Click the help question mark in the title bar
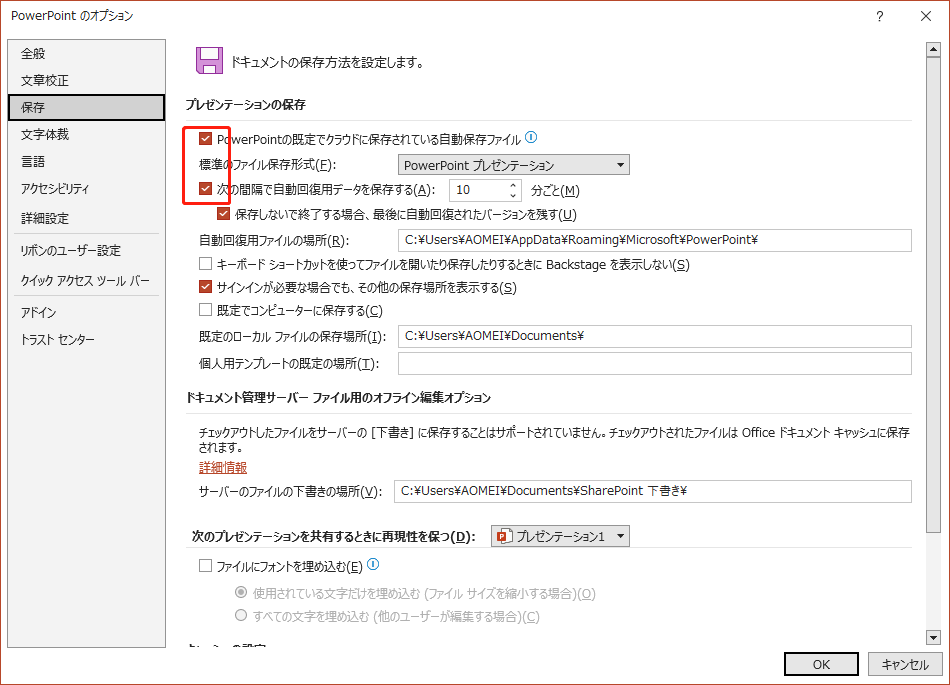Screen dimensions: 950x685 [x=879, y=16]
